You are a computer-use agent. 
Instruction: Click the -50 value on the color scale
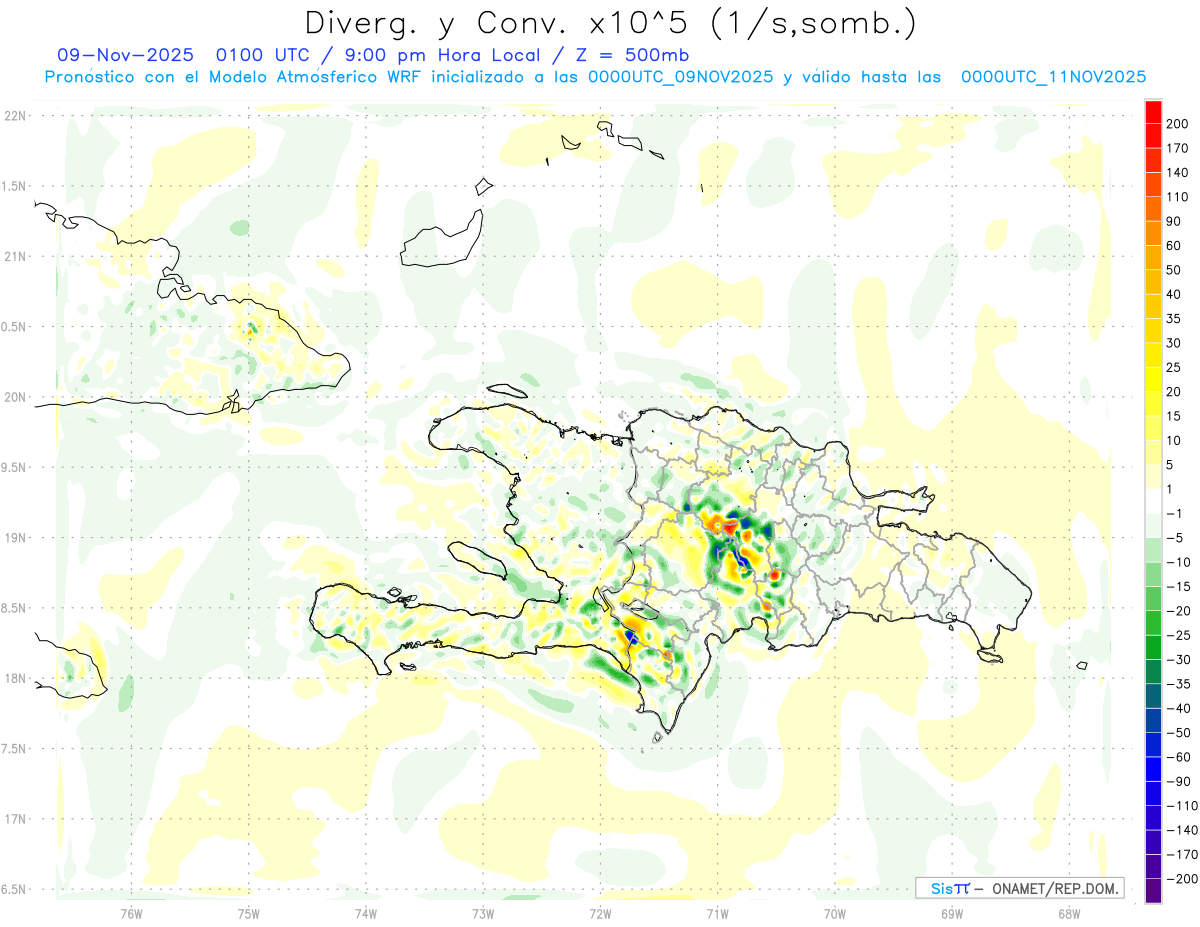point(1177,733)
